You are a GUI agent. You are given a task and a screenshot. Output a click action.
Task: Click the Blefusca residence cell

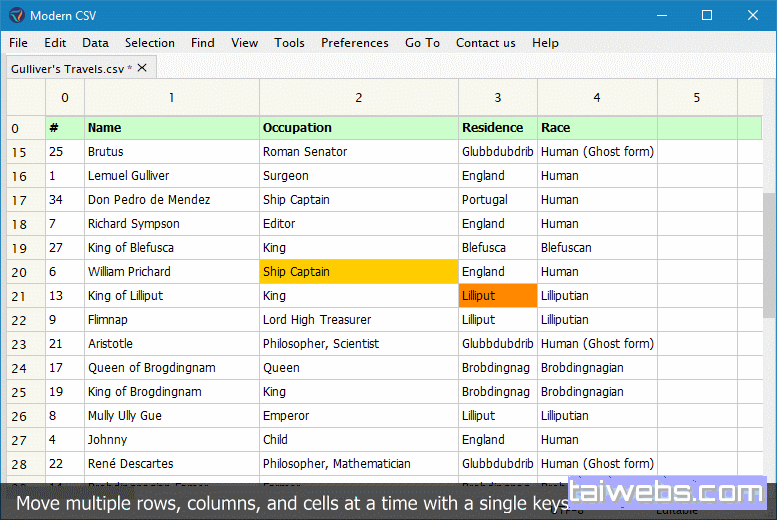pyautogui.click(x=498, y=248)
